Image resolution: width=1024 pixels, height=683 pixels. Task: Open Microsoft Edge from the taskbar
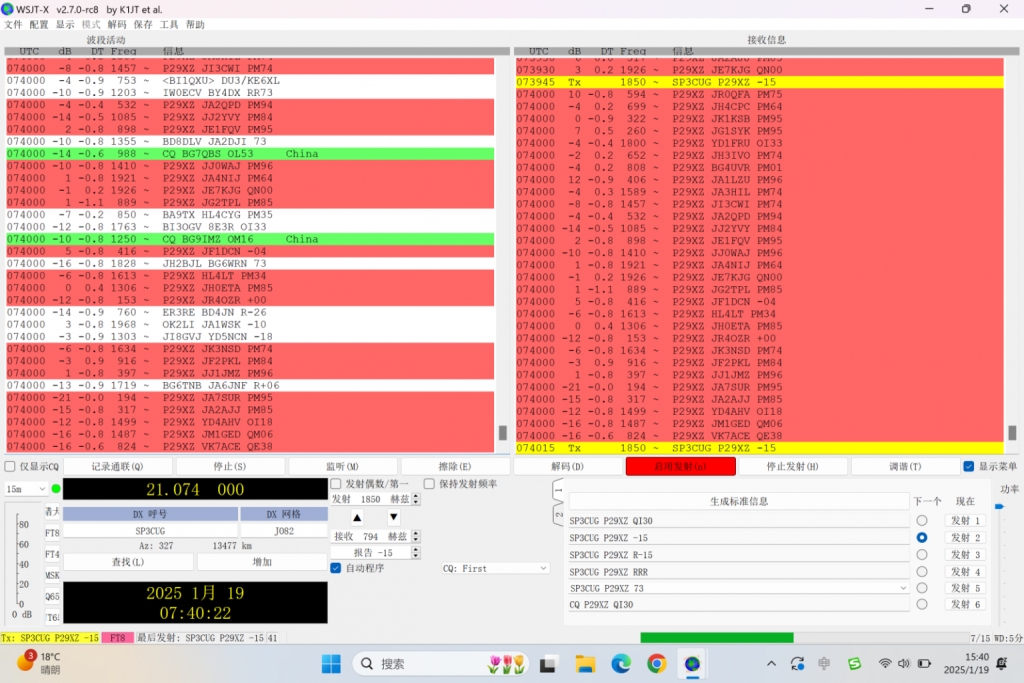tap(620, 663)
